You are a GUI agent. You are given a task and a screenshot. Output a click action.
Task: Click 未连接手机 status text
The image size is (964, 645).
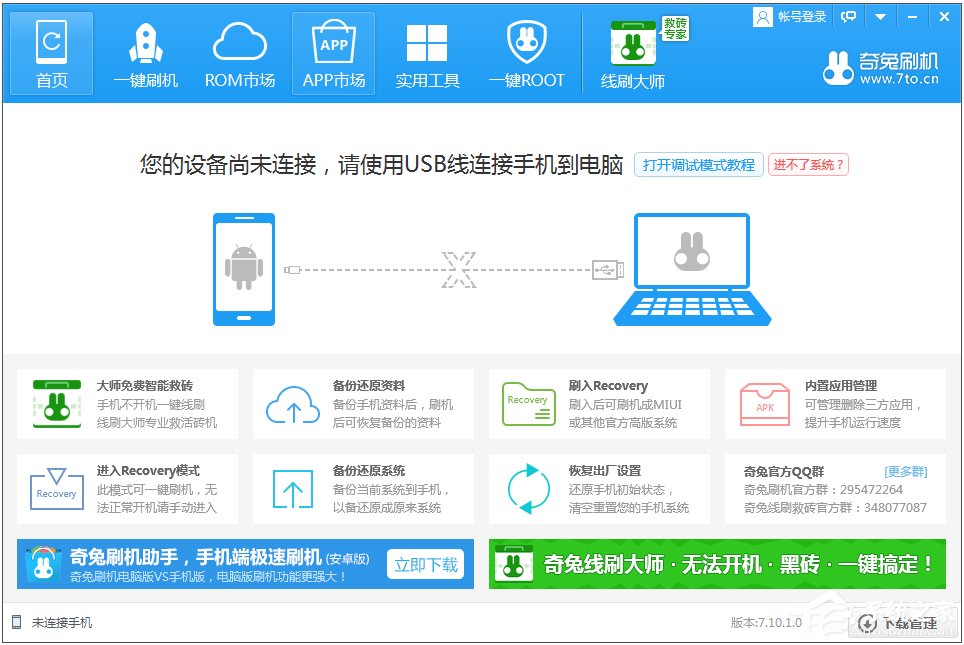point(62,623)
